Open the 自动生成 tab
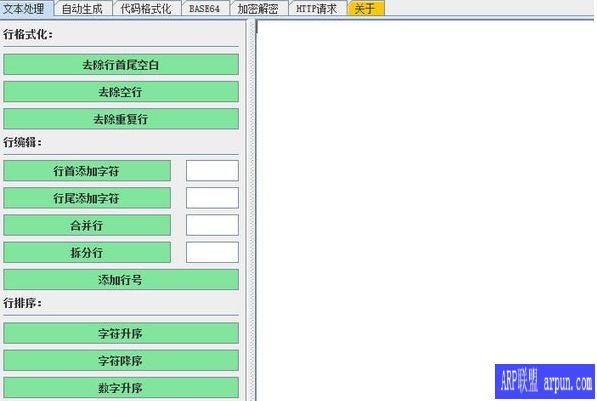The image size is (597, 401). pyautogui.click(x=83, y=8)
